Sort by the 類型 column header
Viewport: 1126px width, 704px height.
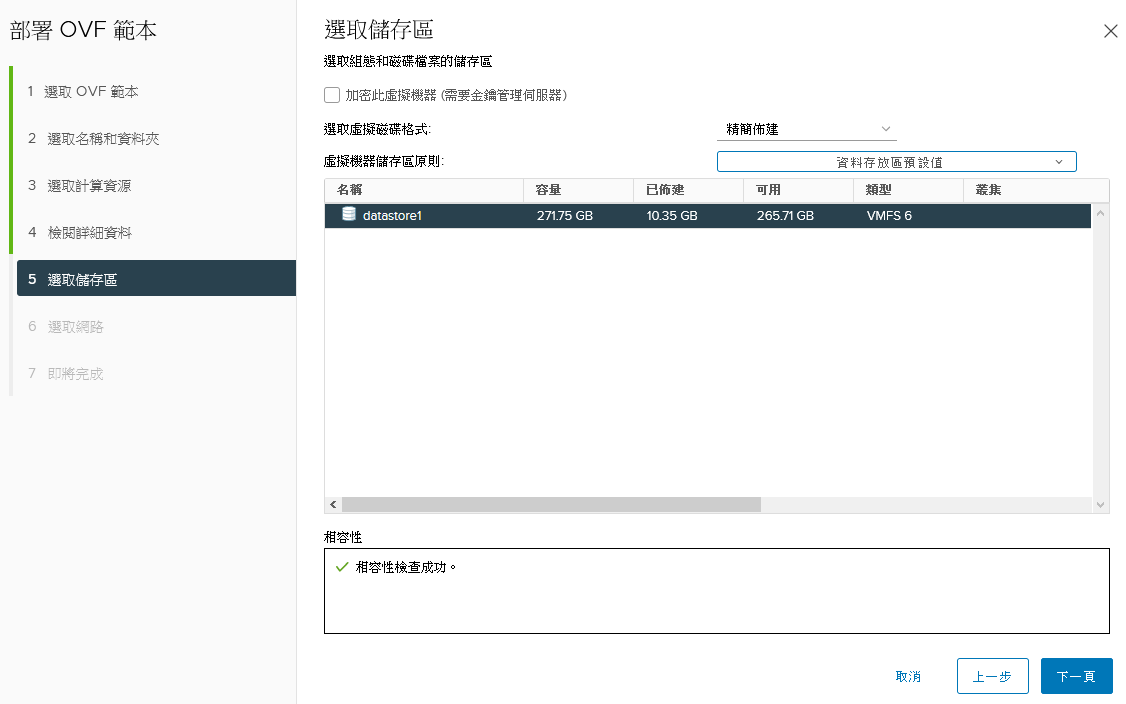(x=908, y=190)
